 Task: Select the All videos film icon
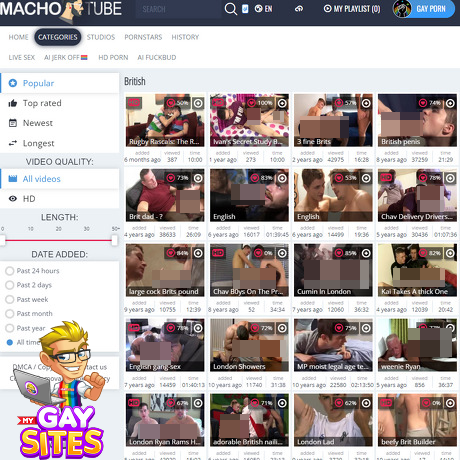tap(13, 179)
